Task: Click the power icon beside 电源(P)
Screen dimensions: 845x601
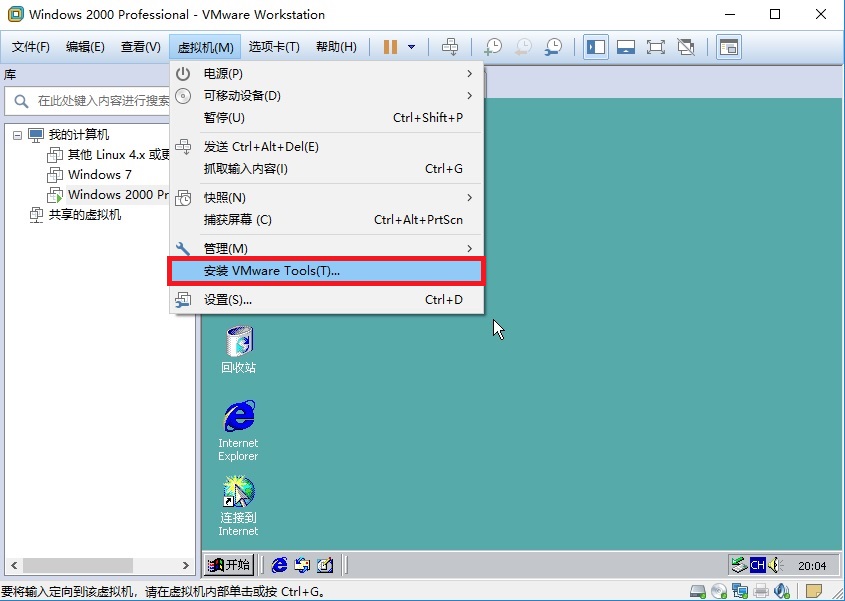Action: coord(183,73)
